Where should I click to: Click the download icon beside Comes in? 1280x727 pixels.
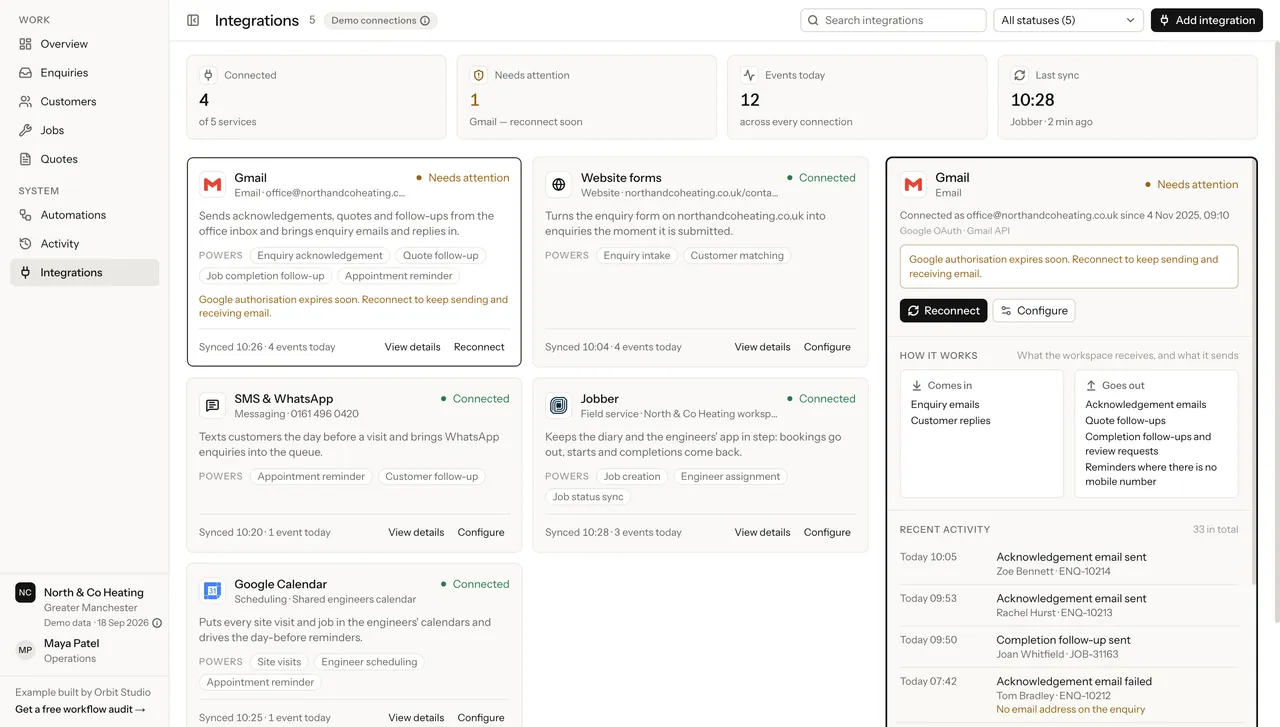916,385
